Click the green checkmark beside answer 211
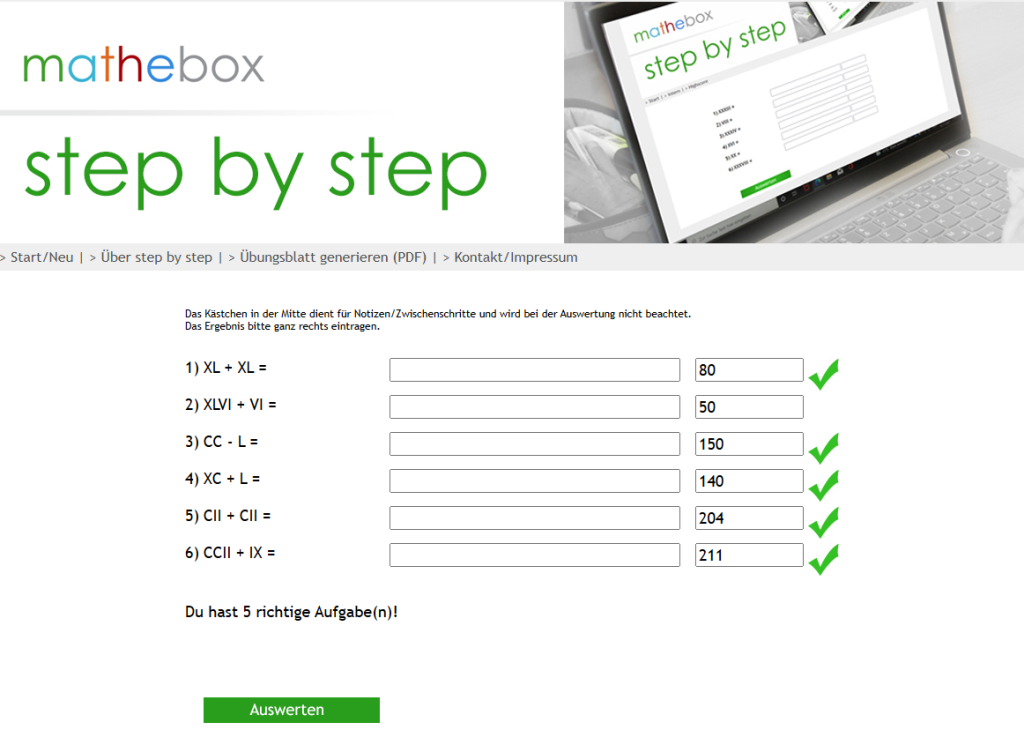This screenshot has width=1024, height=730. pyautogui.click(x=823, y=559)
